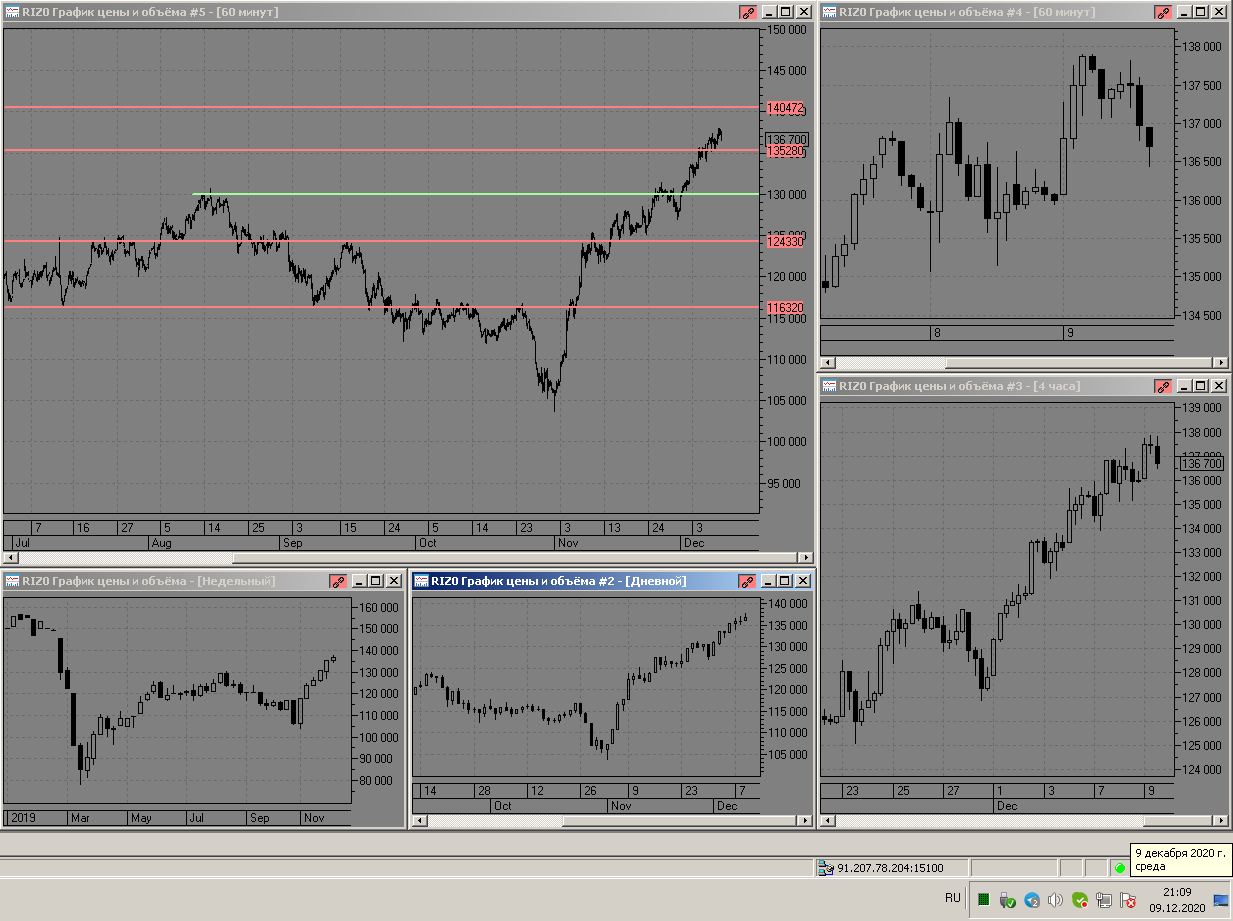Screen dimensions: 1233x921
Task: Open the network connection tray icon
Action: pyautogui.click(x=1104, y=900)
